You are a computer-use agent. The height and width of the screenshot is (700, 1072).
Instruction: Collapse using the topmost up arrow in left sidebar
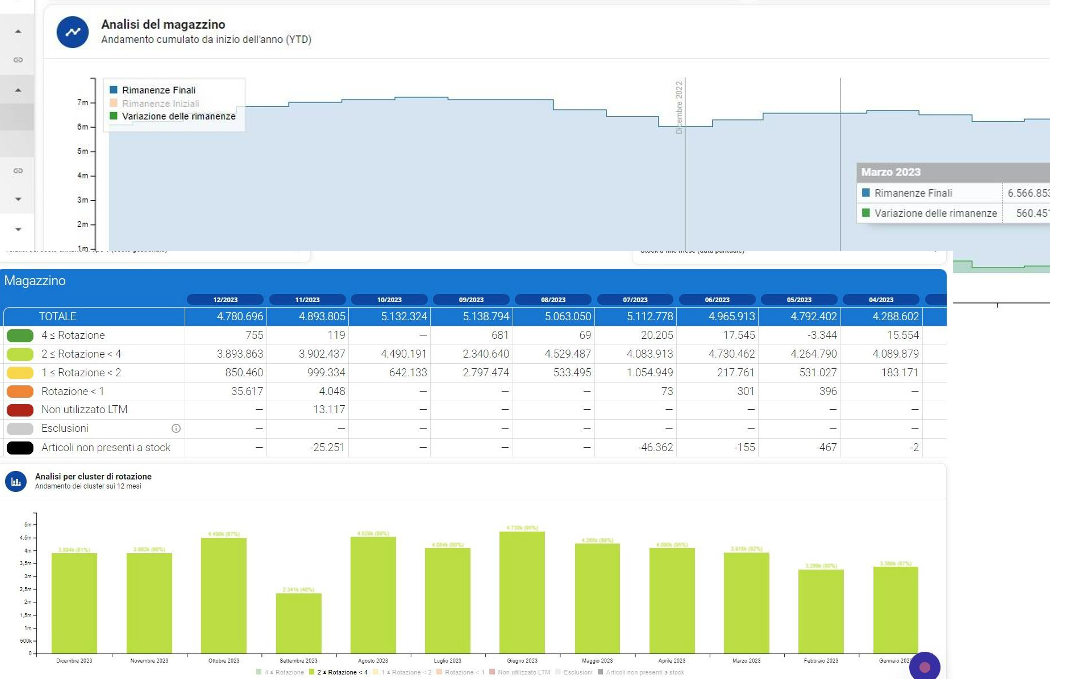18,31
